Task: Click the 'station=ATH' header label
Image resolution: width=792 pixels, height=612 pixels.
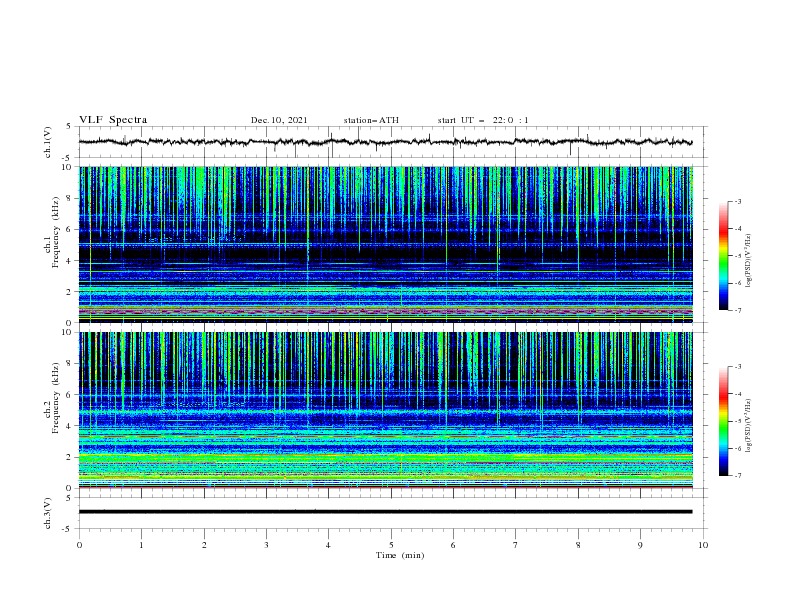Action: [371, 120]
